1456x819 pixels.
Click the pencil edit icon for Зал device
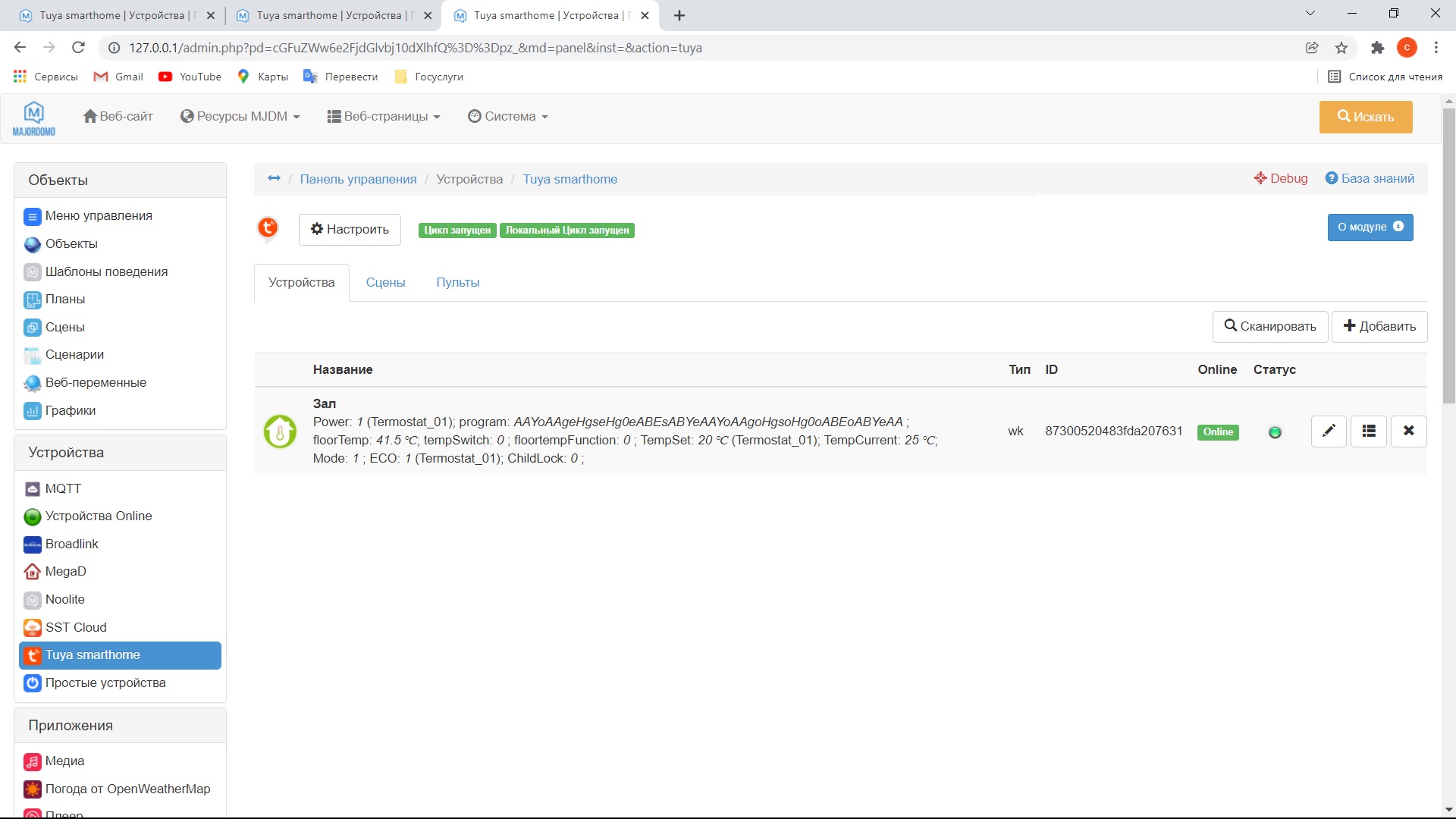click(x=1329, y=431)
